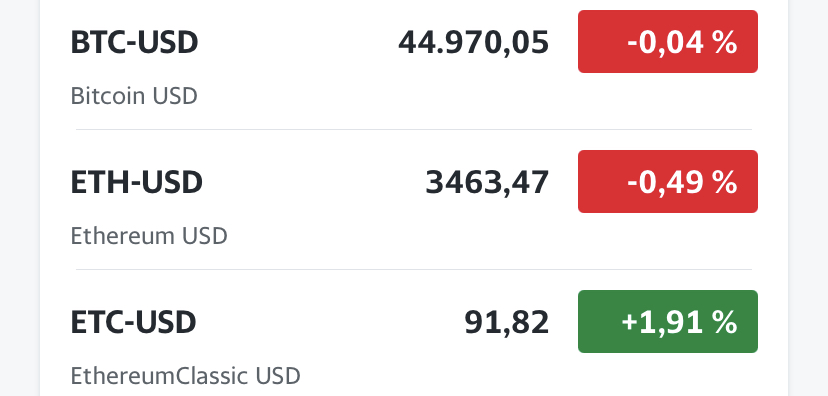The height and width of the screenshot is (396, 828).
Task: Click the divider line below Ethereum USD
Action: 413,269
